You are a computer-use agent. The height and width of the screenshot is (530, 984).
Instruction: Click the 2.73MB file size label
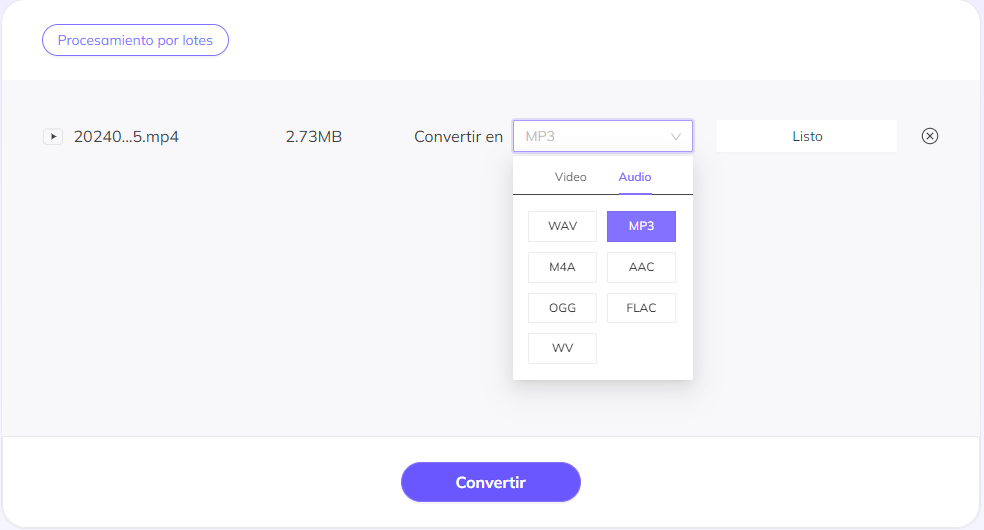coord(313,137)
